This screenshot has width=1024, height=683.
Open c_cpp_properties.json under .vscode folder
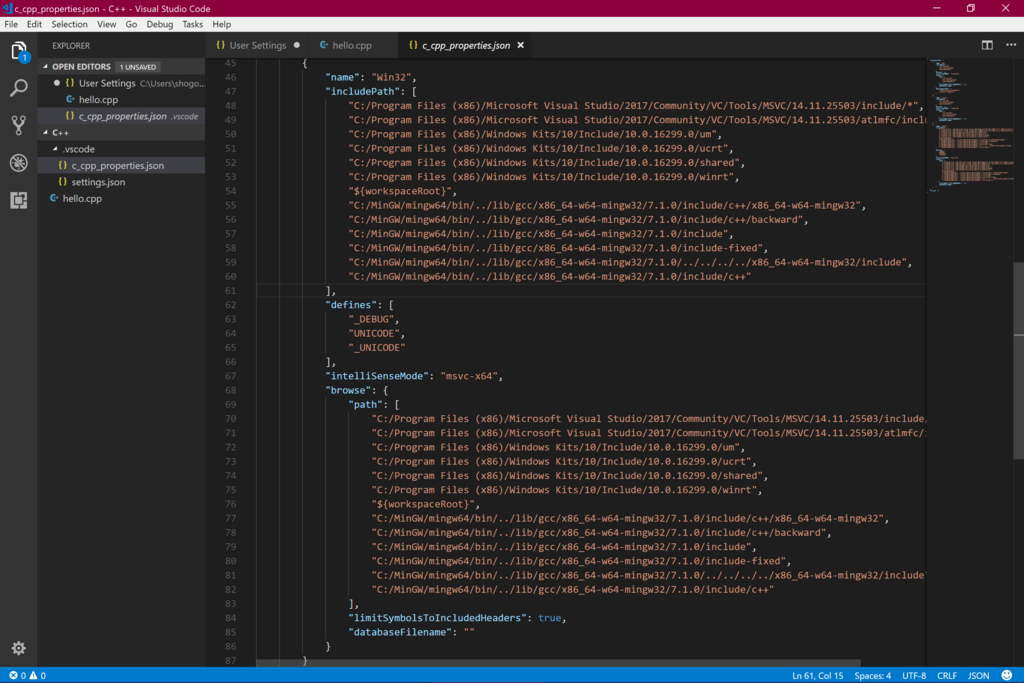(121, 165)
